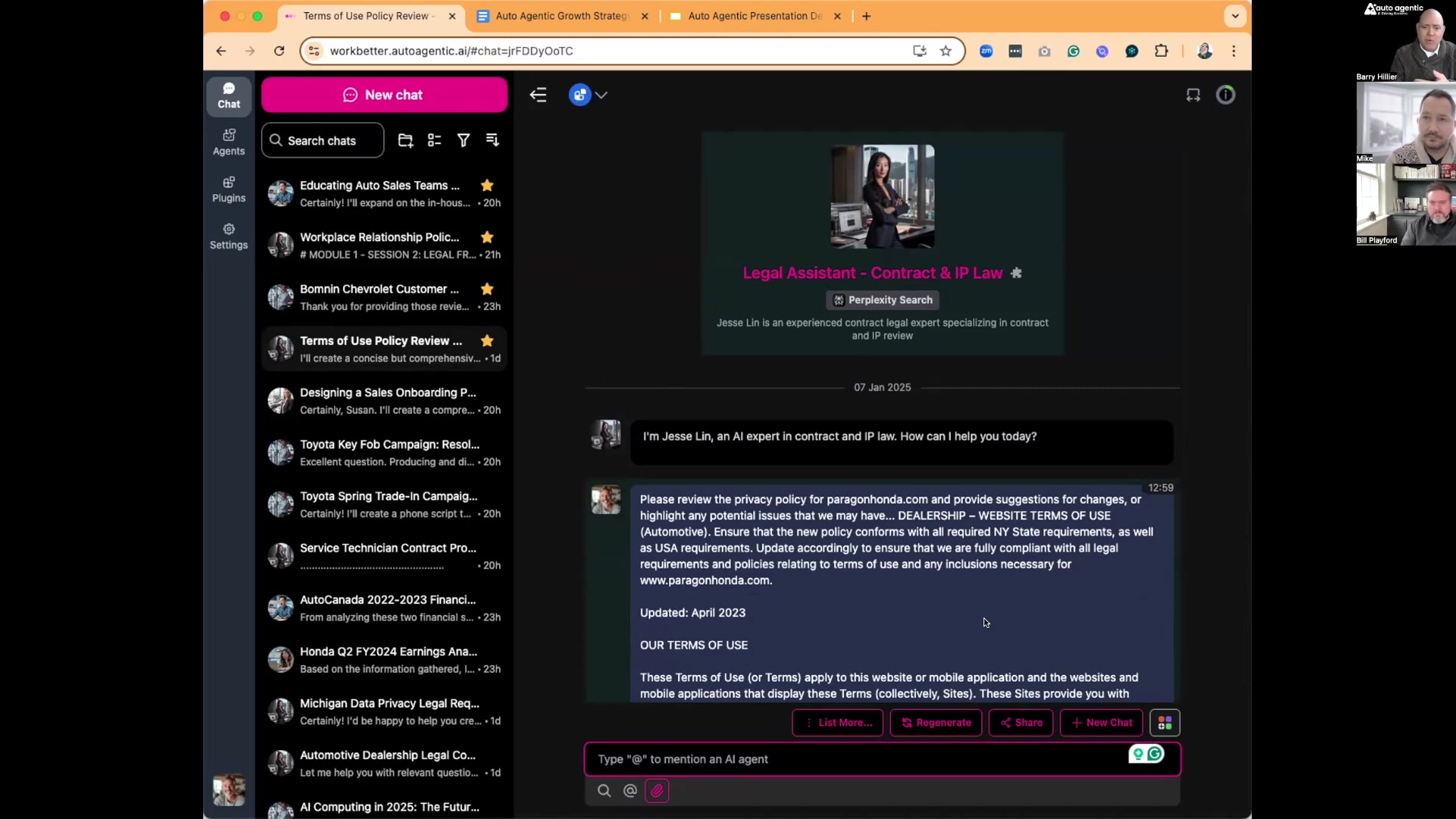Click the search icon below message box

pyautogui.click(x=604, y=791)
